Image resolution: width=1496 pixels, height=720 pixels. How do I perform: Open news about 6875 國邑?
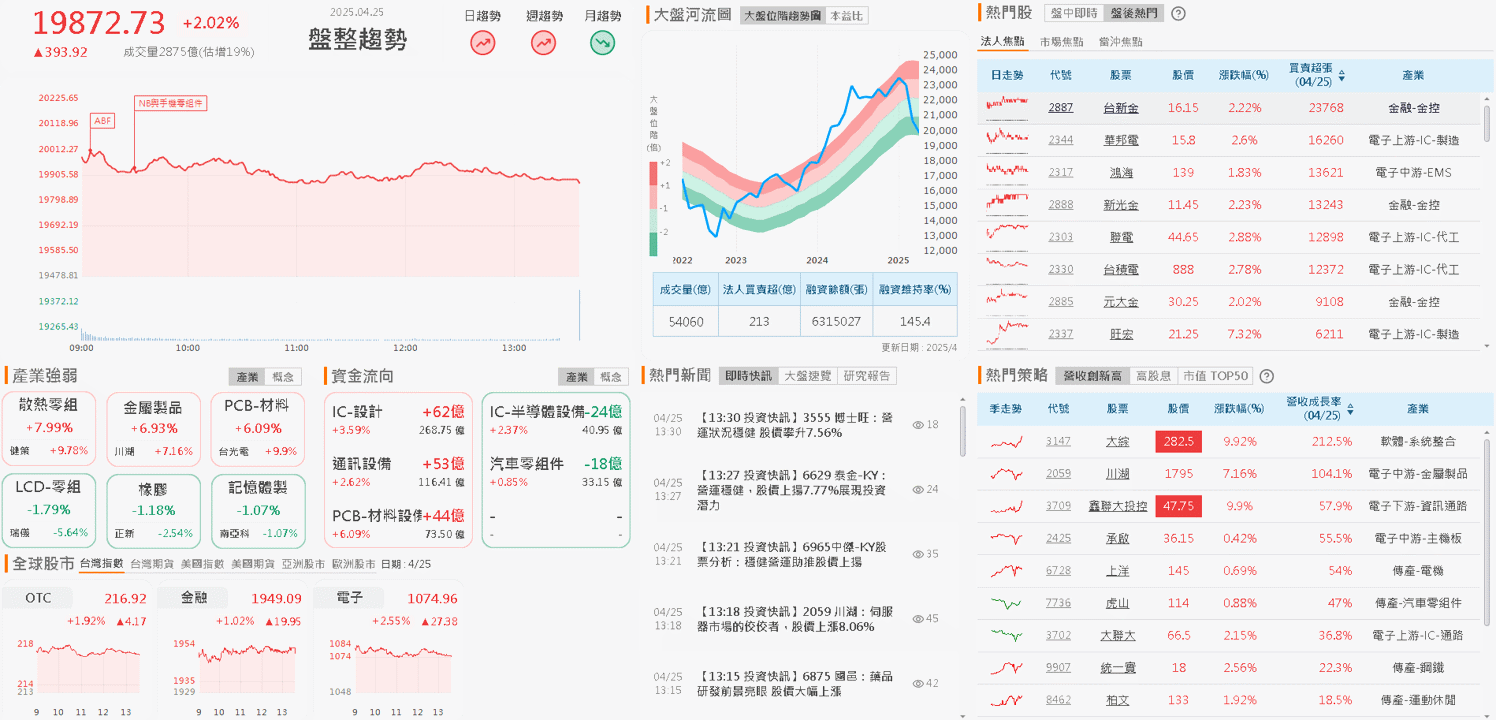coord(796,683)
